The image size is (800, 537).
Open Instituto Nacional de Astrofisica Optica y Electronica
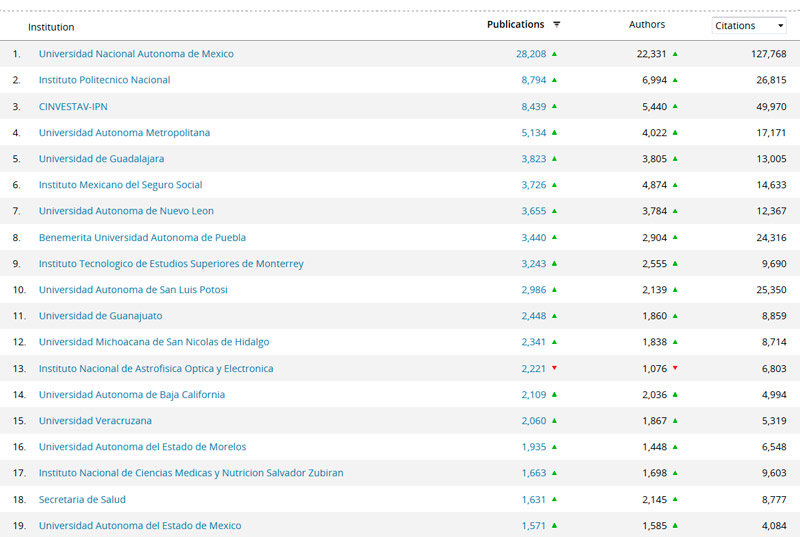(156, 368)
